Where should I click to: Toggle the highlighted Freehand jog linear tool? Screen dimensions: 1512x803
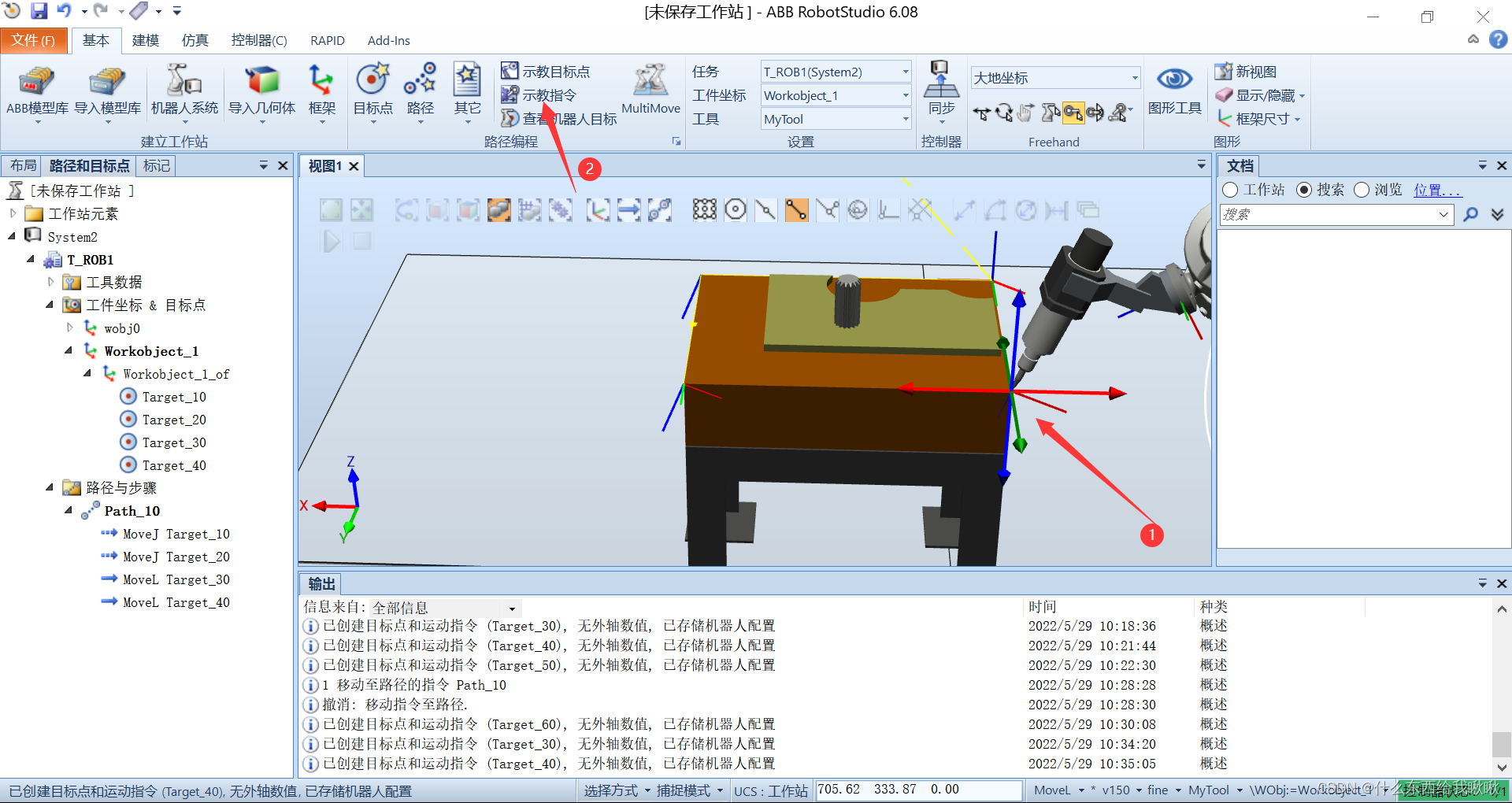tap(1073, 113)
